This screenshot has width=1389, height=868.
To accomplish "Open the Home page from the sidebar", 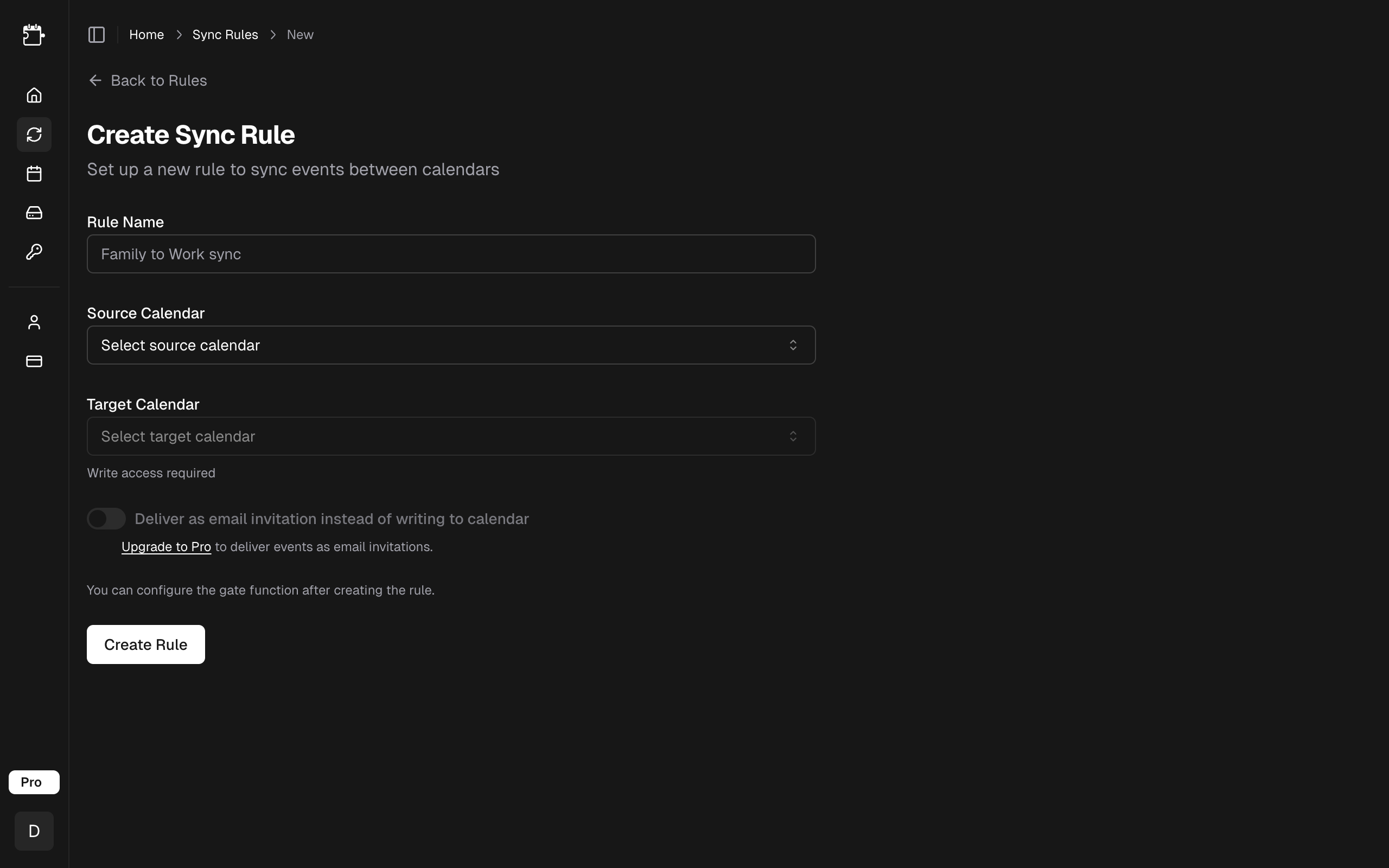I will (x=33, y=95).
